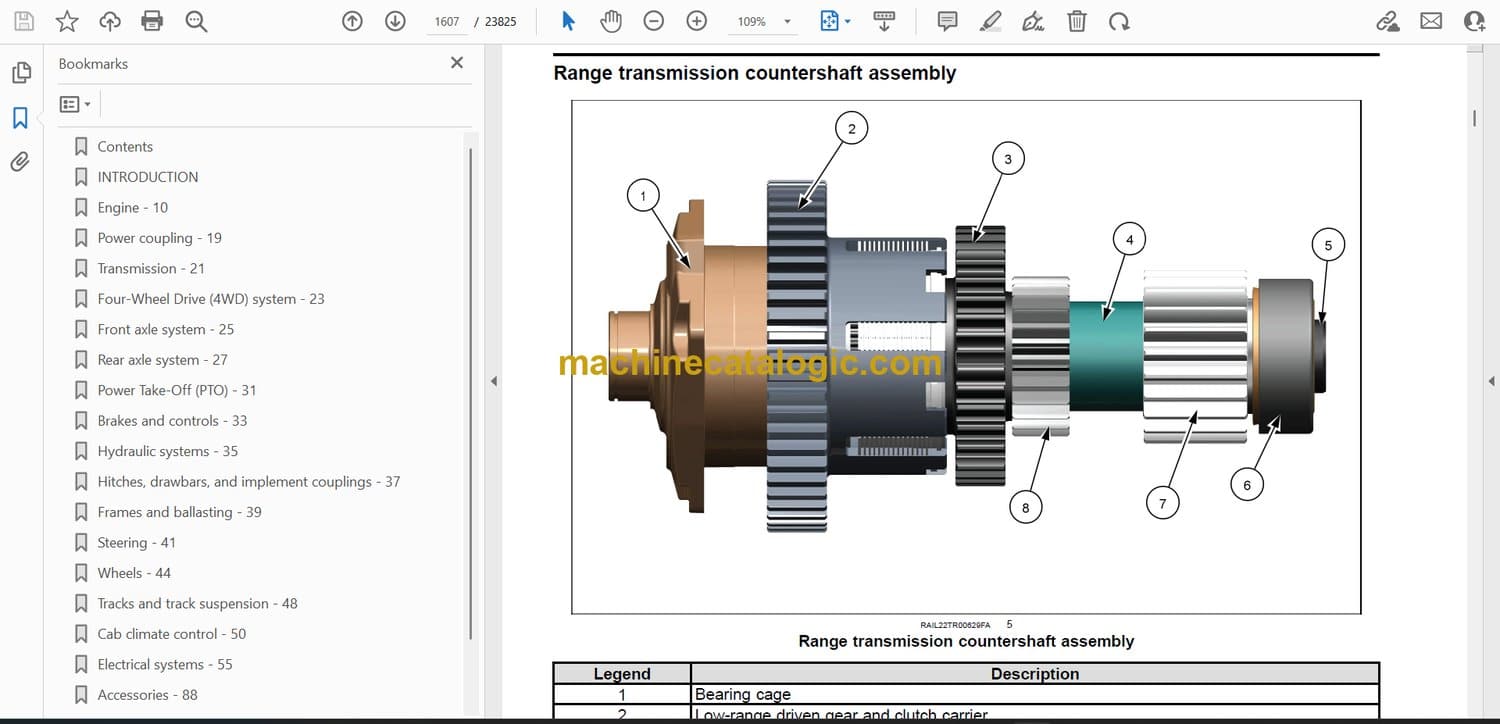
Task: Toggle the Page thumbnails panel icon
Action: tap(20, 73)
